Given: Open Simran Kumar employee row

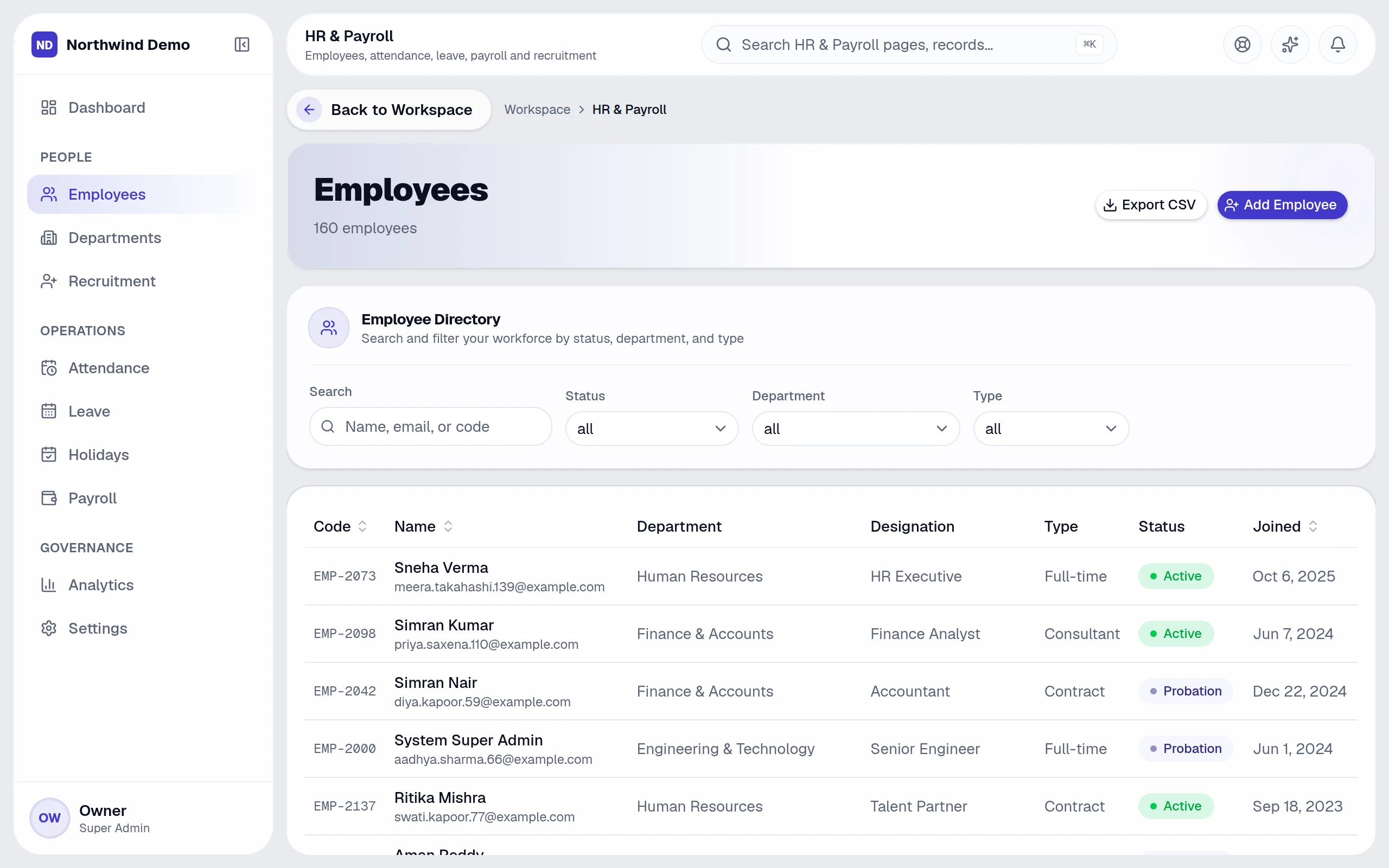Looking at the screenshot, I should [x=831, y=634].
